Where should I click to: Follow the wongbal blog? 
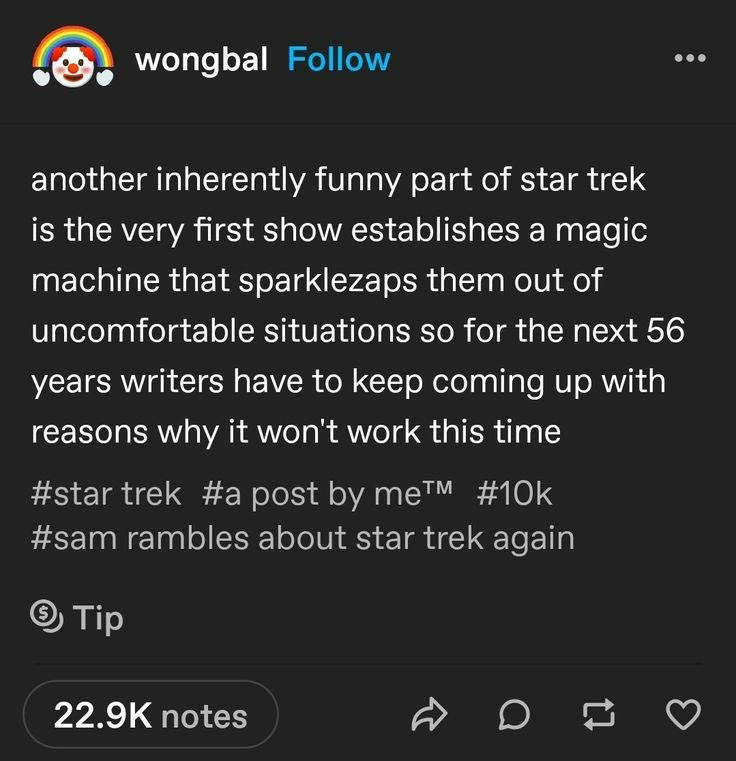[339, 59]
